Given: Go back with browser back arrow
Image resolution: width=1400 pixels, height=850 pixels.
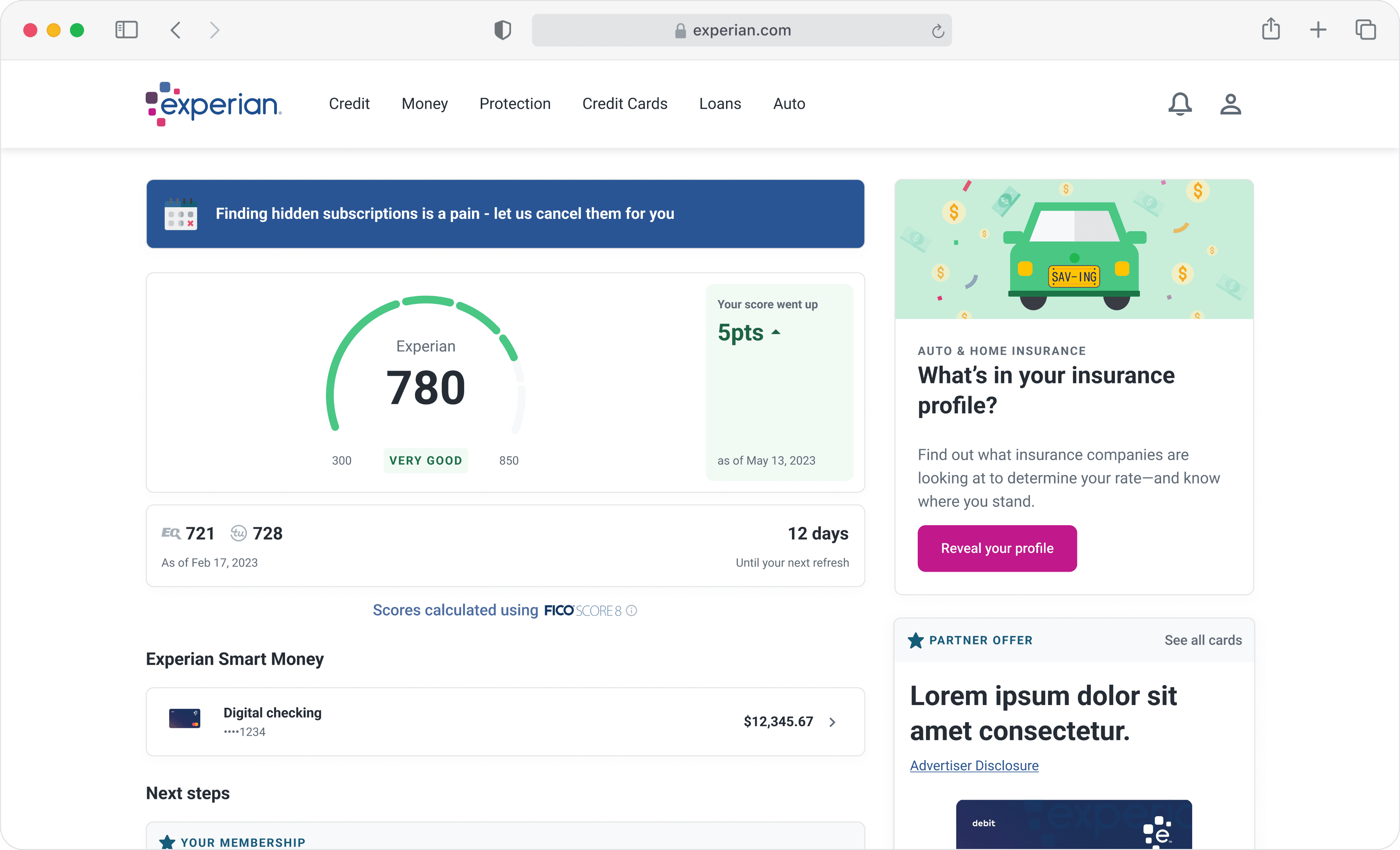Looking at the screenshot, I should click(176, 29).
